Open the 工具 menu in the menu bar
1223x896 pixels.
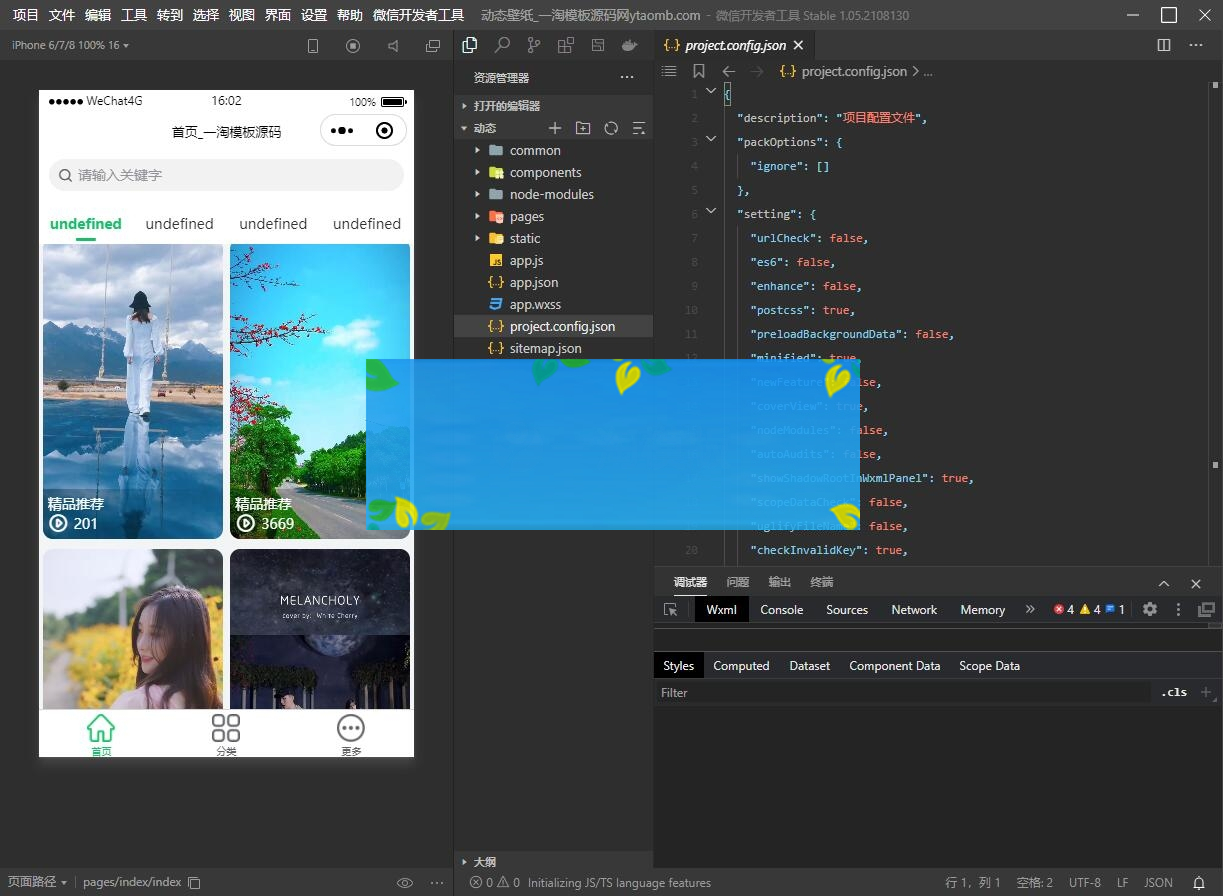click(134, 15)
